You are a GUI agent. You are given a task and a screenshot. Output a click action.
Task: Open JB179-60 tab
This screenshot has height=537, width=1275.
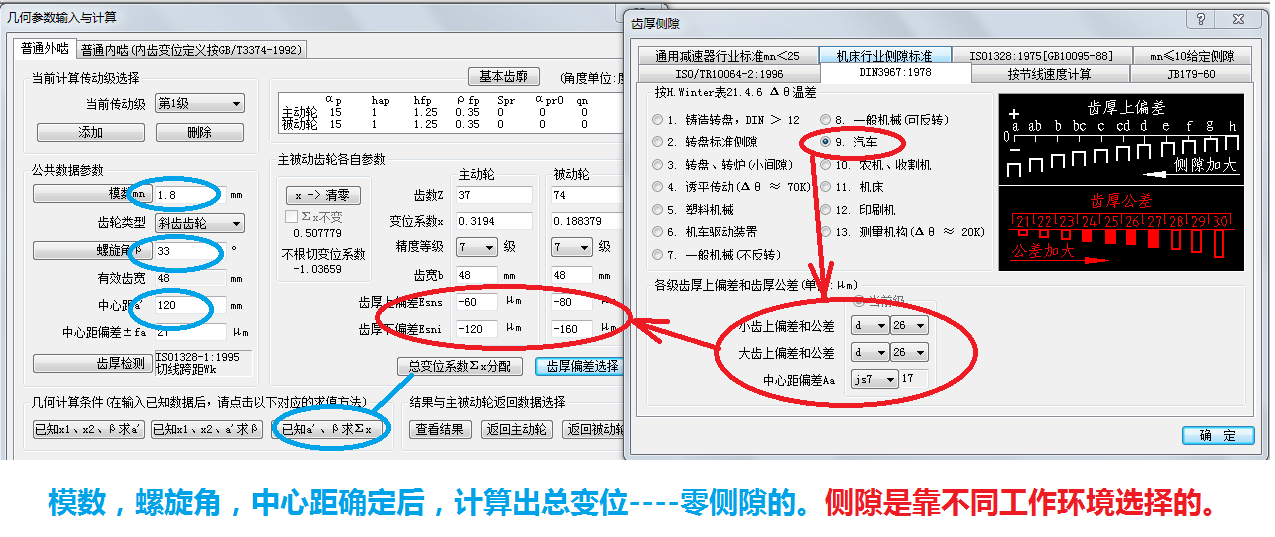coord(1190,74)
